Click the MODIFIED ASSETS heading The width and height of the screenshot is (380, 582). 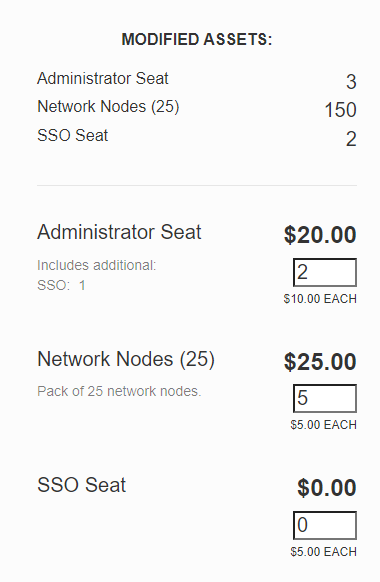pyautogui.click(x=197, y=39)
